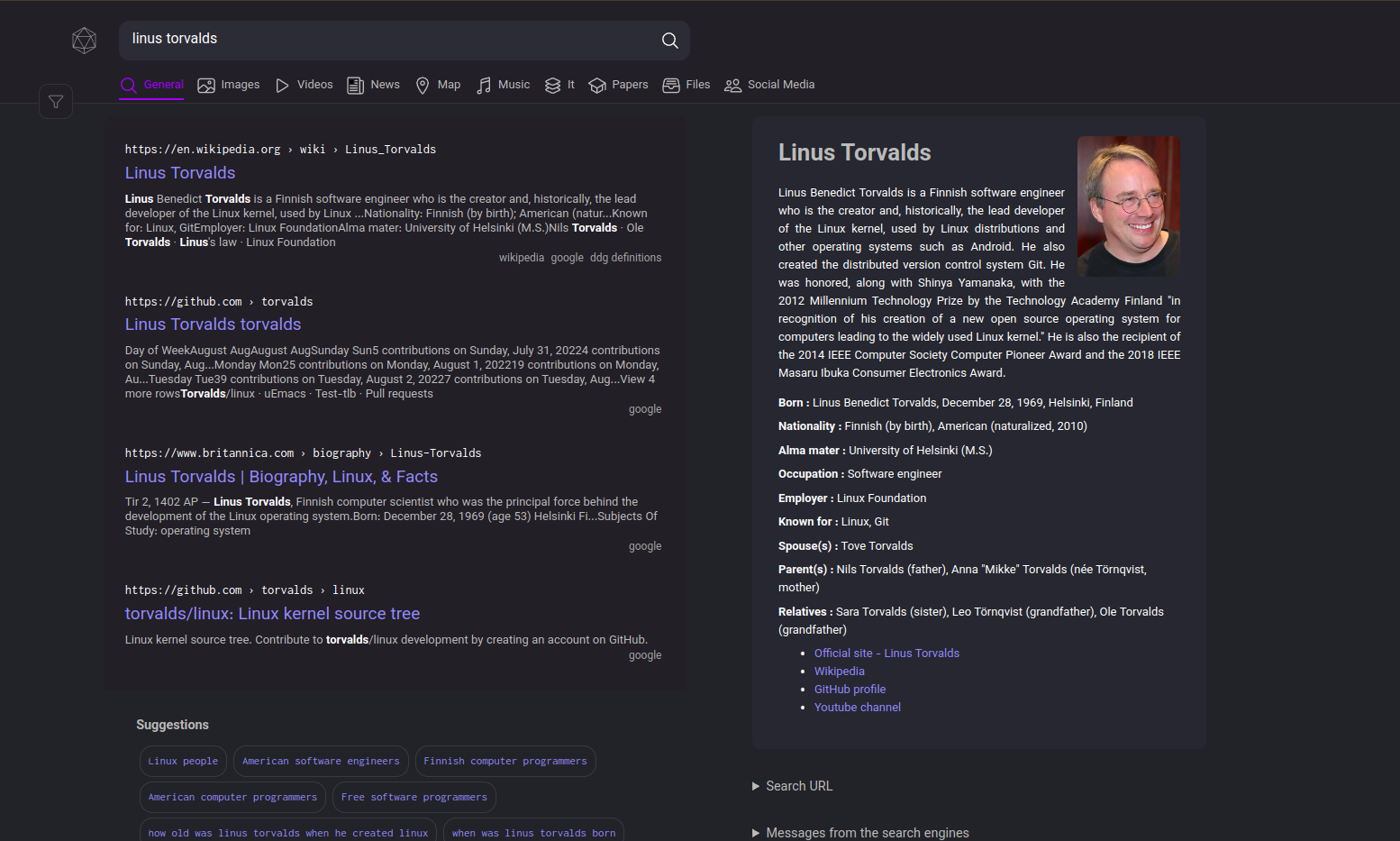Open the Wikipedia link in infobox
This screenshot has height=841, width=1400.
click(x=840, y=672)
